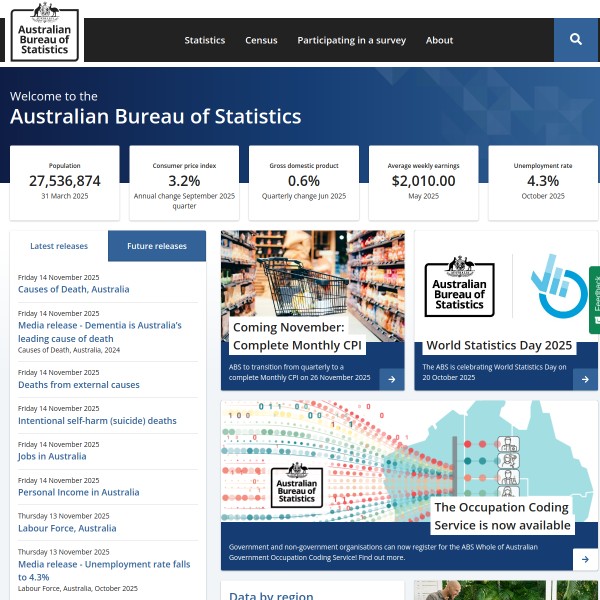Click the Australian Bureau of Statistics header logo
The height and width of the screenshot is (600, 600).
click(x=46, y=33)
